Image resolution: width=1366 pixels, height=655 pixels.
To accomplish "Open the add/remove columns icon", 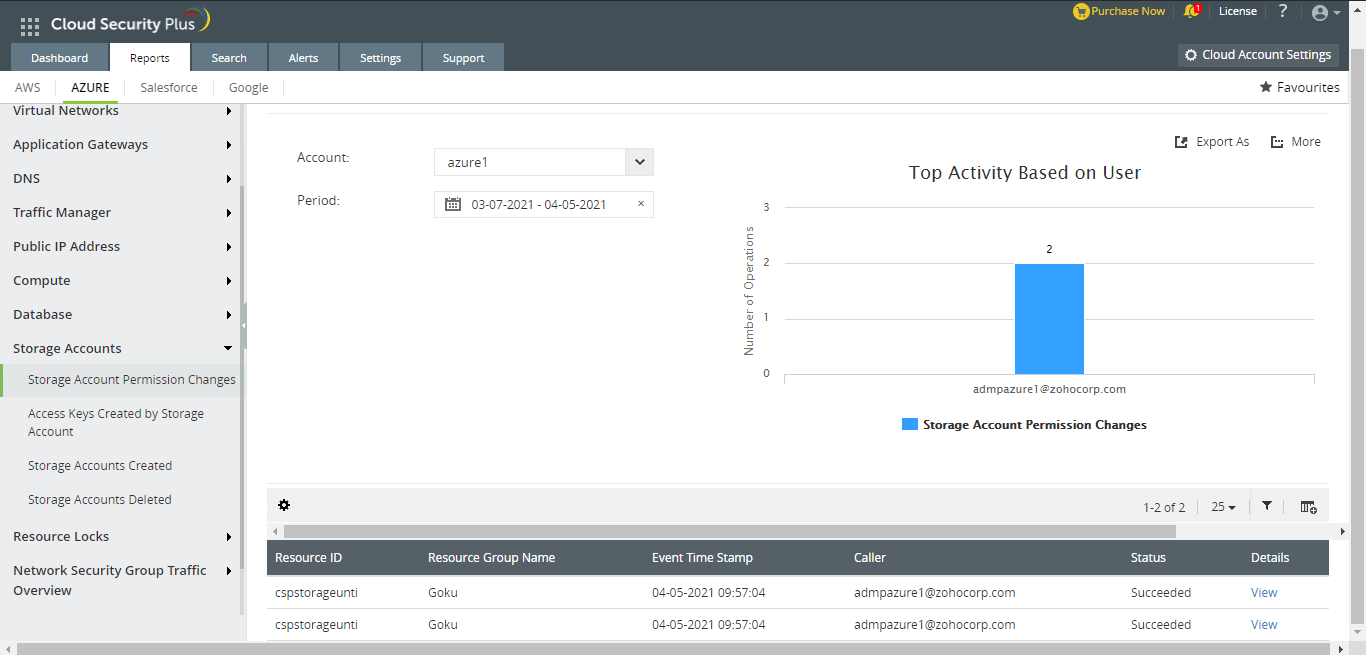I will click(x=1308, y=507).
